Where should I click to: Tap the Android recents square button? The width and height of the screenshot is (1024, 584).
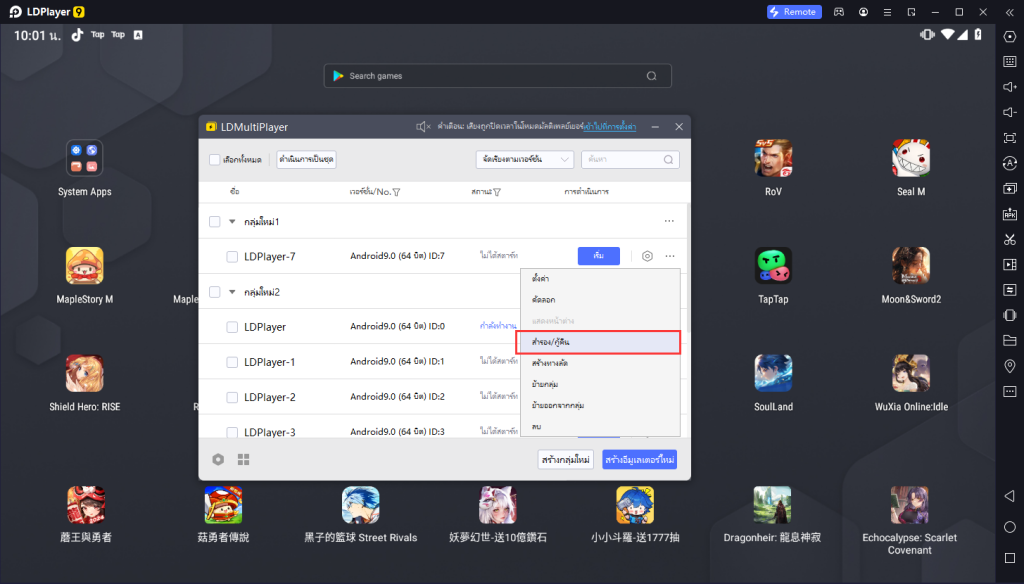[1010, 558]
